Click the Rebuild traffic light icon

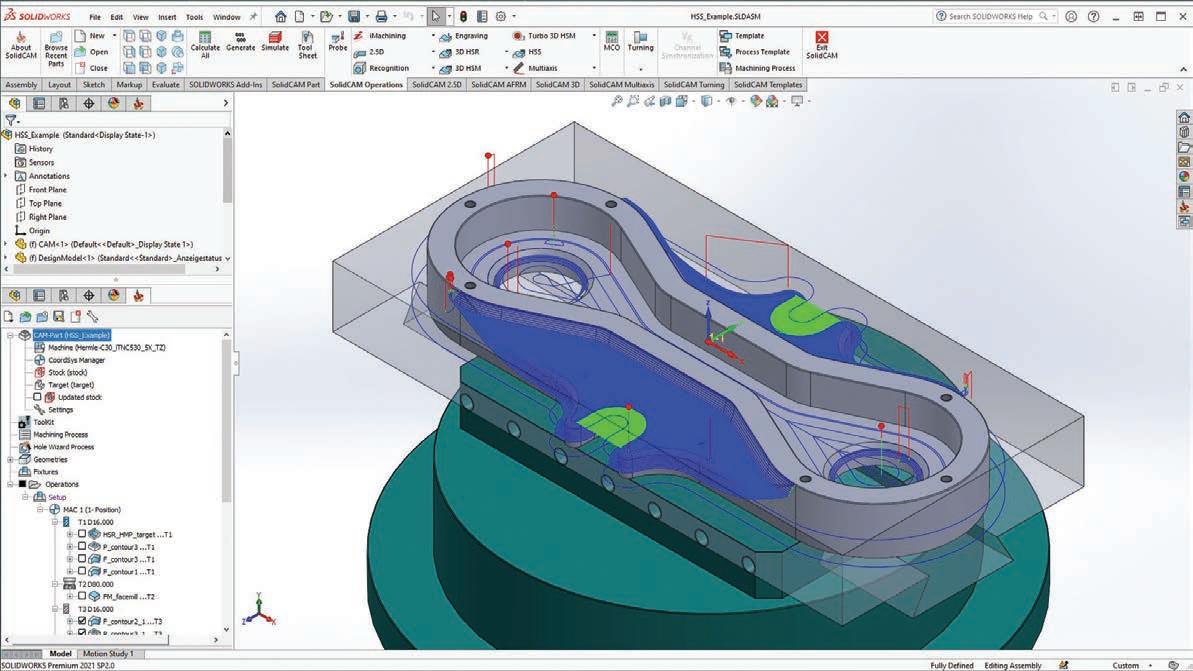pyautogui.click(x=463, y=16)
